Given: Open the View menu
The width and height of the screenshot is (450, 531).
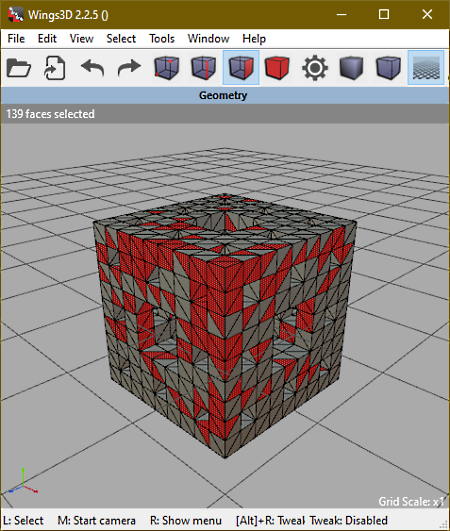Looking at the screenshot, I should [x=82, y=39].
